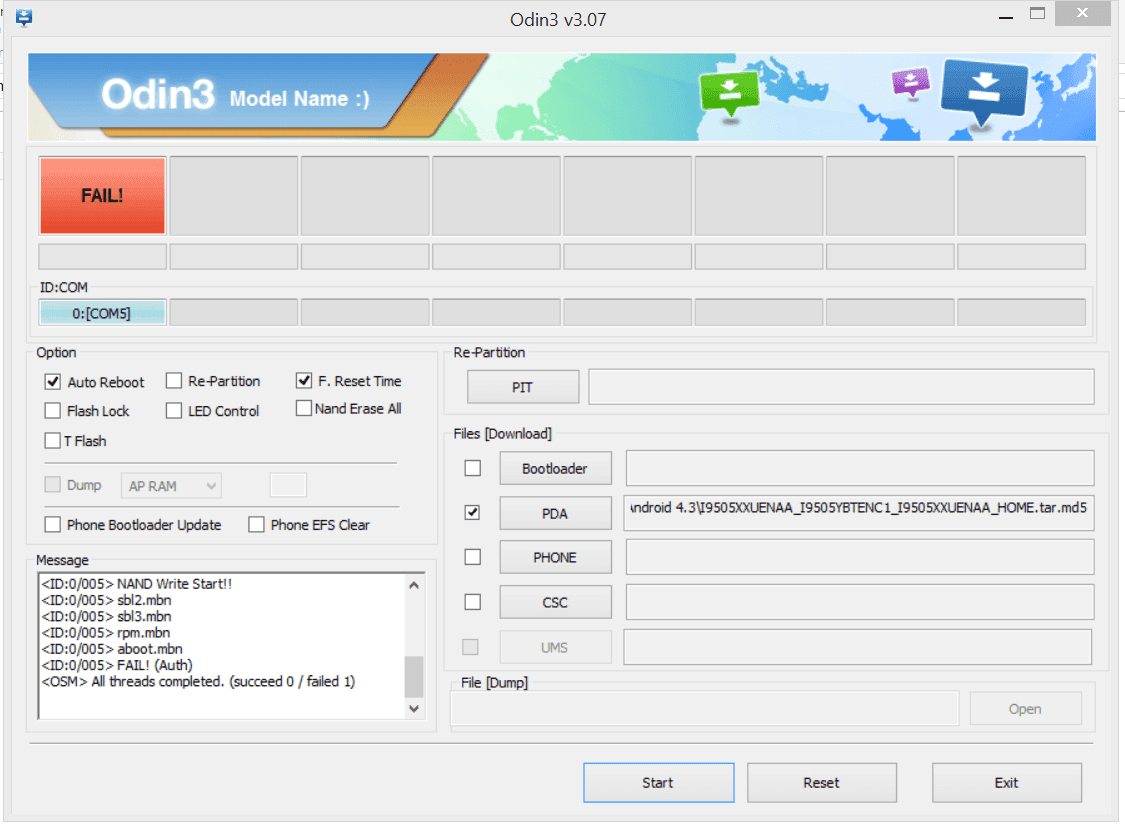Click the Message log scroll-down arrow
This screenshot has height=828, width=1125.
pos(414,708)
